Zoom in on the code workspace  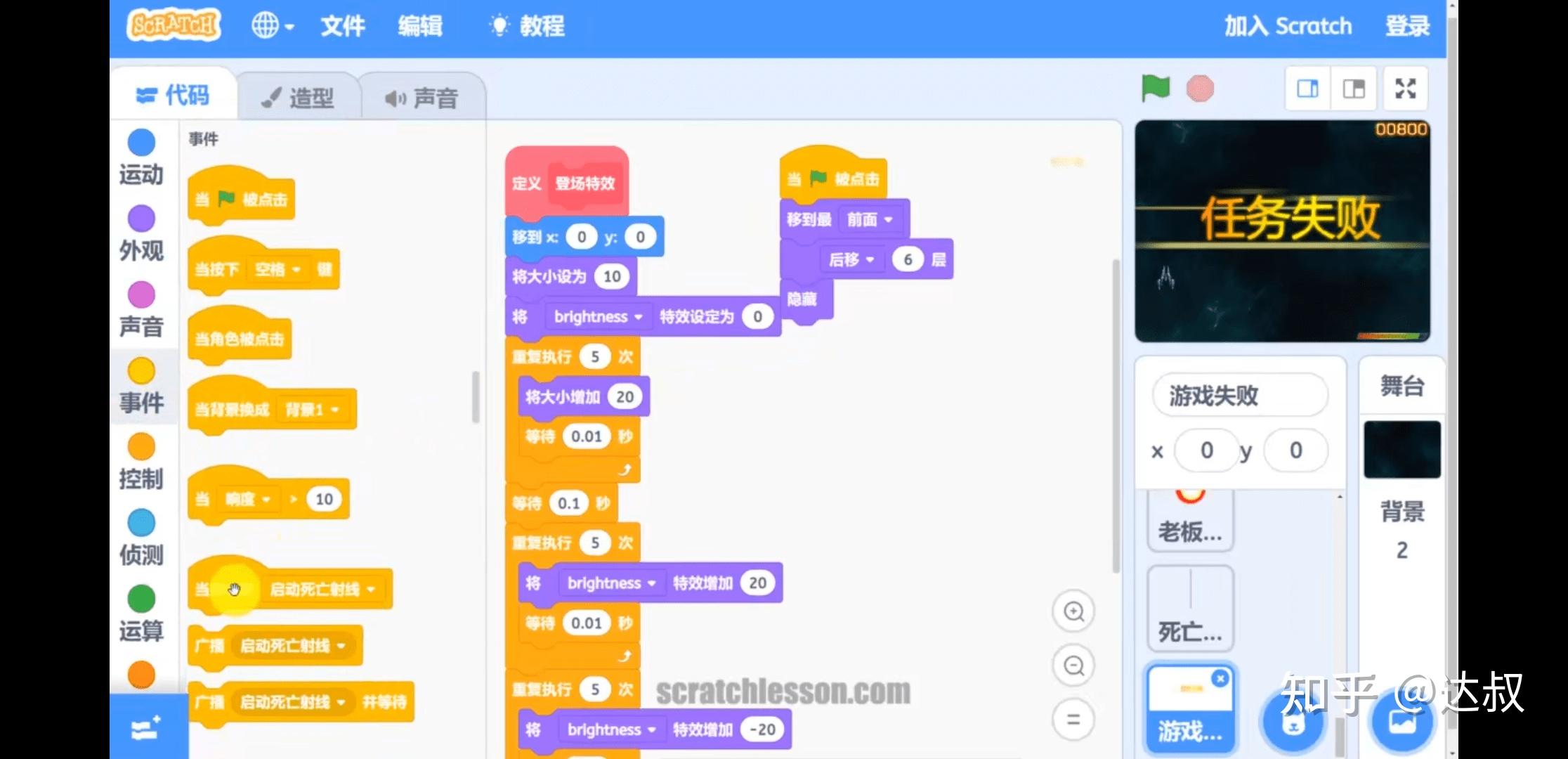click(1073, 612)
